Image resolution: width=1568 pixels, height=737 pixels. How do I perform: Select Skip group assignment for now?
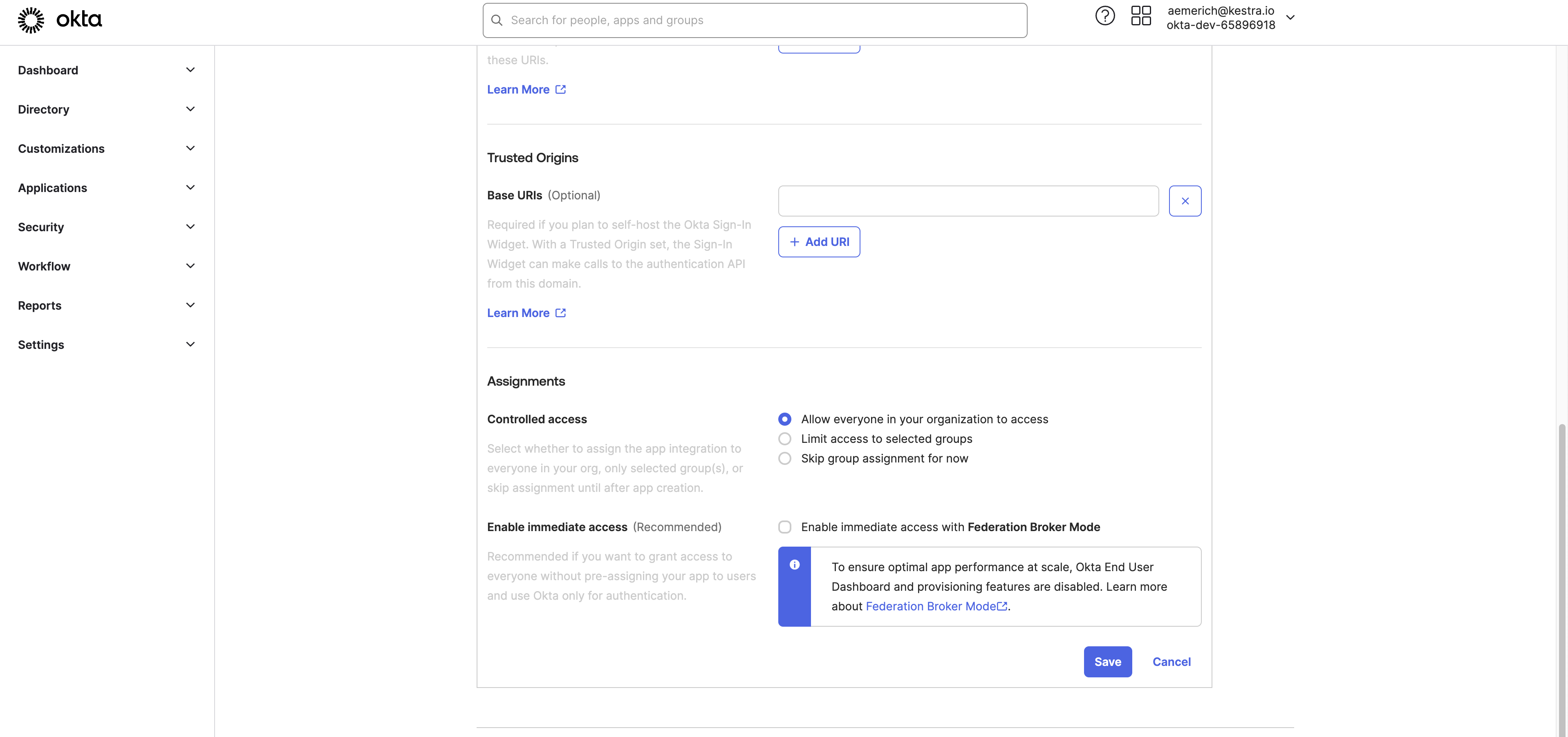[784, 458]
